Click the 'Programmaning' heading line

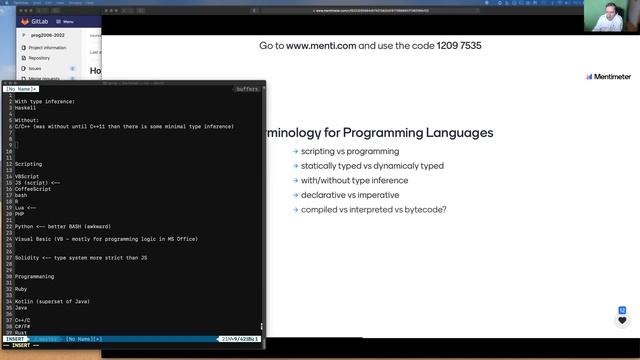pos(34,277)
